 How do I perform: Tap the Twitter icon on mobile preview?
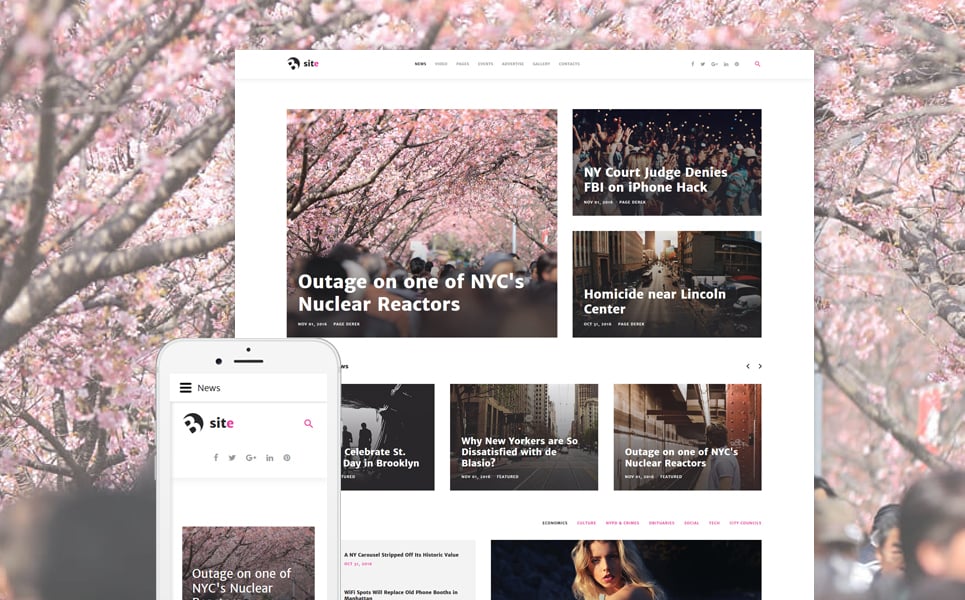232,458
